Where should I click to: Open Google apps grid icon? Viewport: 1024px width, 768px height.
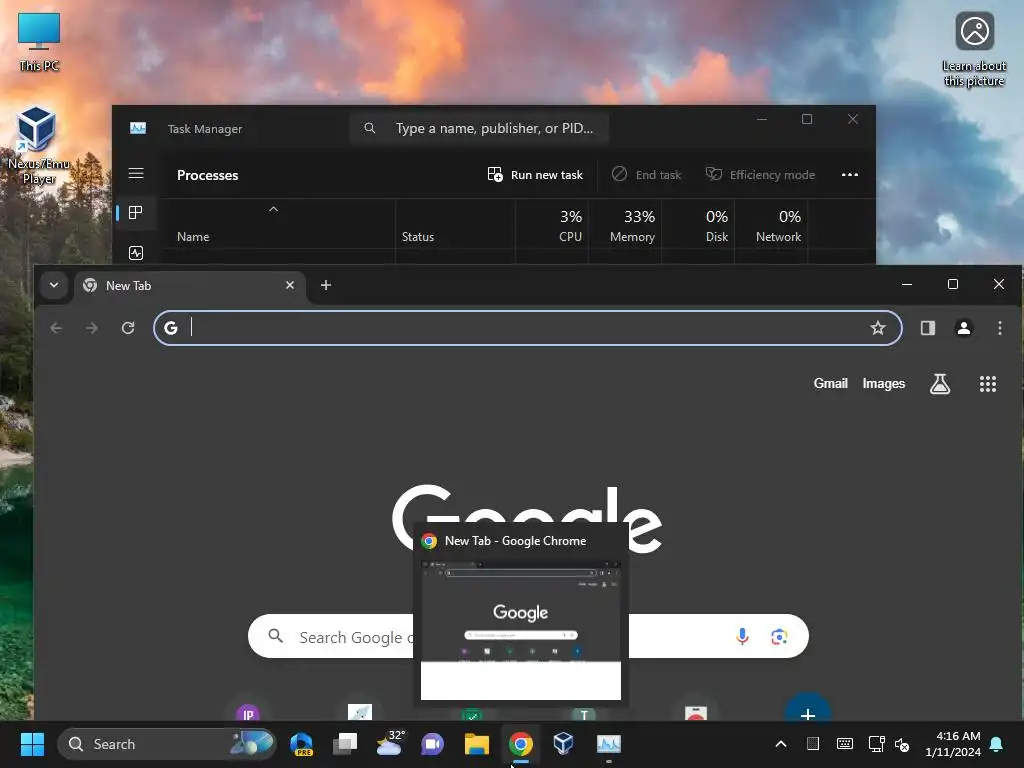987,384
